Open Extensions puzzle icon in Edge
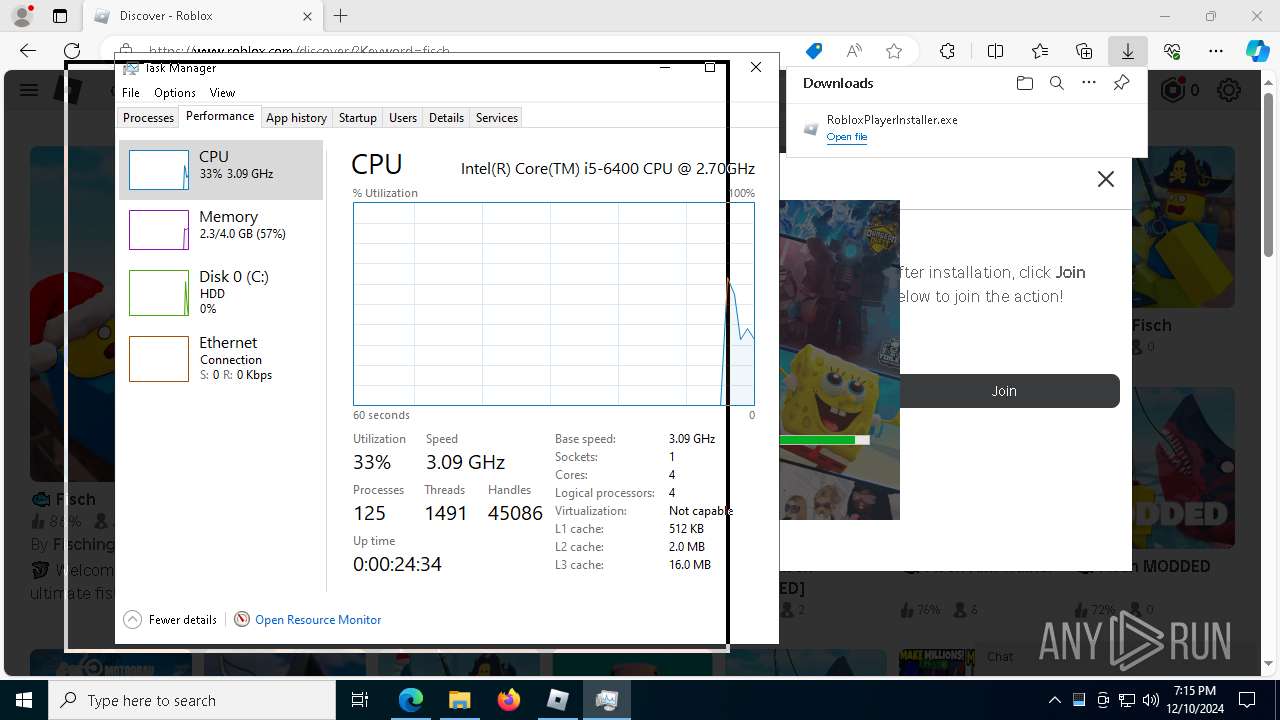The height and width of the screenshot is (720, 1280). pos(947,51)
